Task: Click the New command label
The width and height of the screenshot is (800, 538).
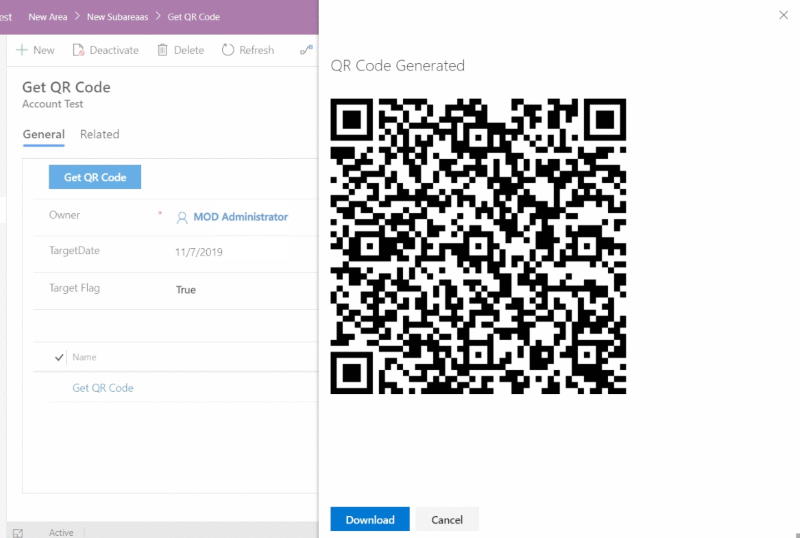Action: pyautogui.click(x=43, y=50)
